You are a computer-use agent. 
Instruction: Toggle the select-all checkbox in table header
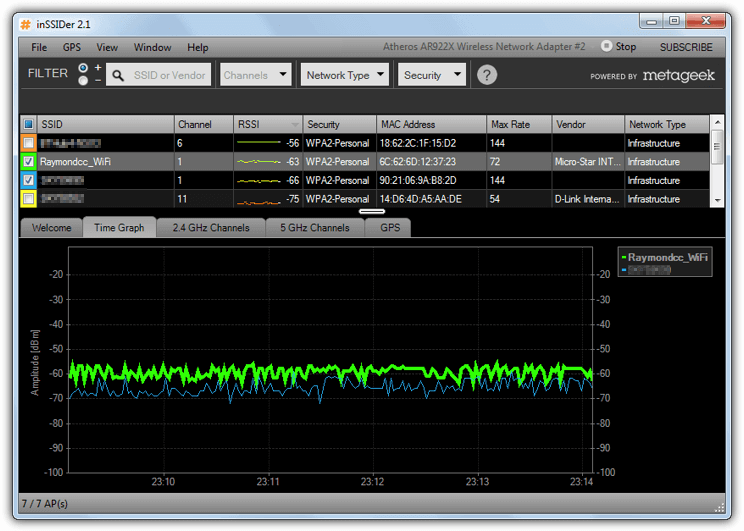[28, 124]
